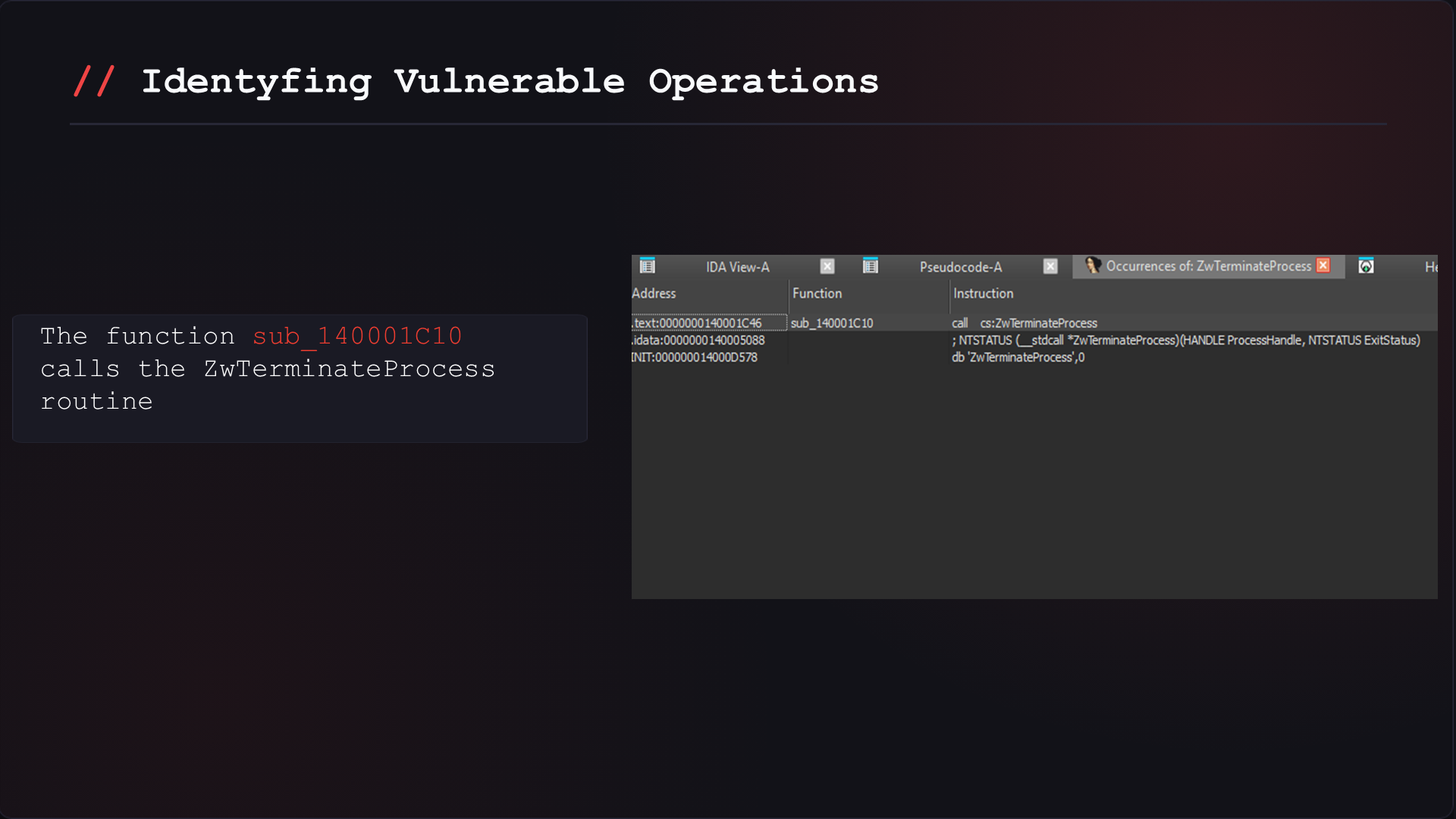Image resolution: width=1456 pixels, height=819 pixels.
Task: Sort by the Instruction column header
Action: (x=983, y=293)
